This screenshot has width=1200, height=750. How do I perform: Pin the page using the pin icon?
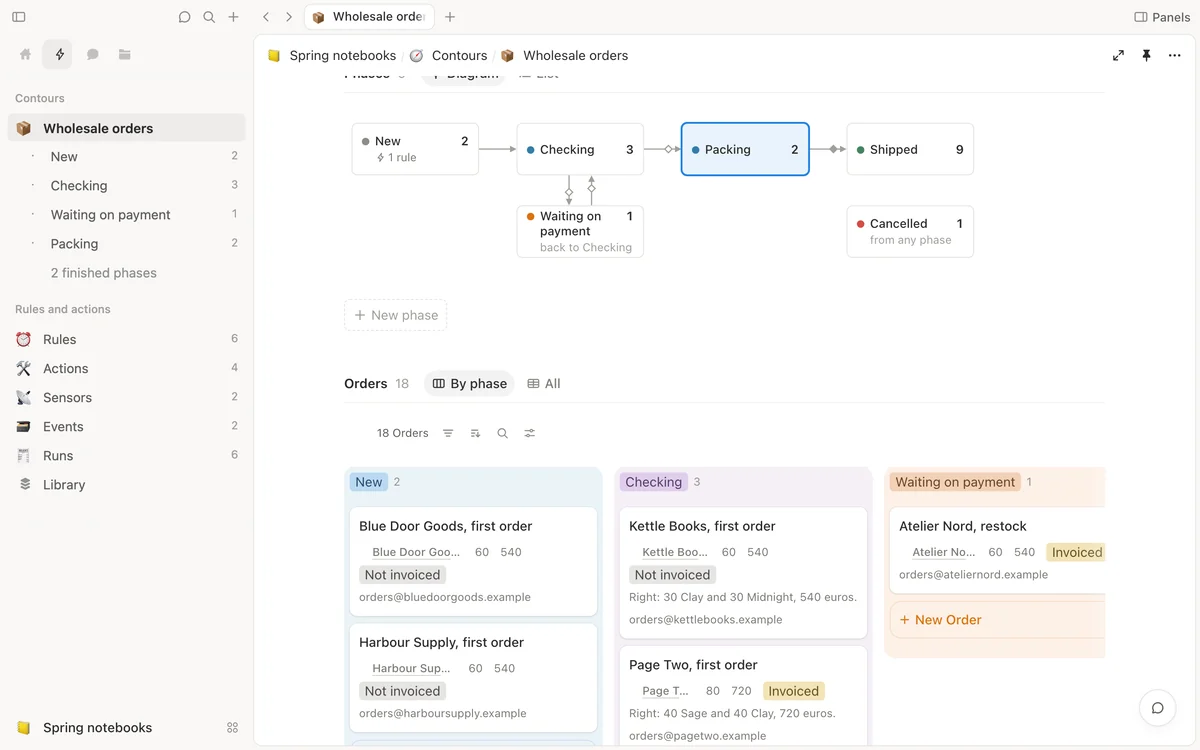pos(1146,56)
